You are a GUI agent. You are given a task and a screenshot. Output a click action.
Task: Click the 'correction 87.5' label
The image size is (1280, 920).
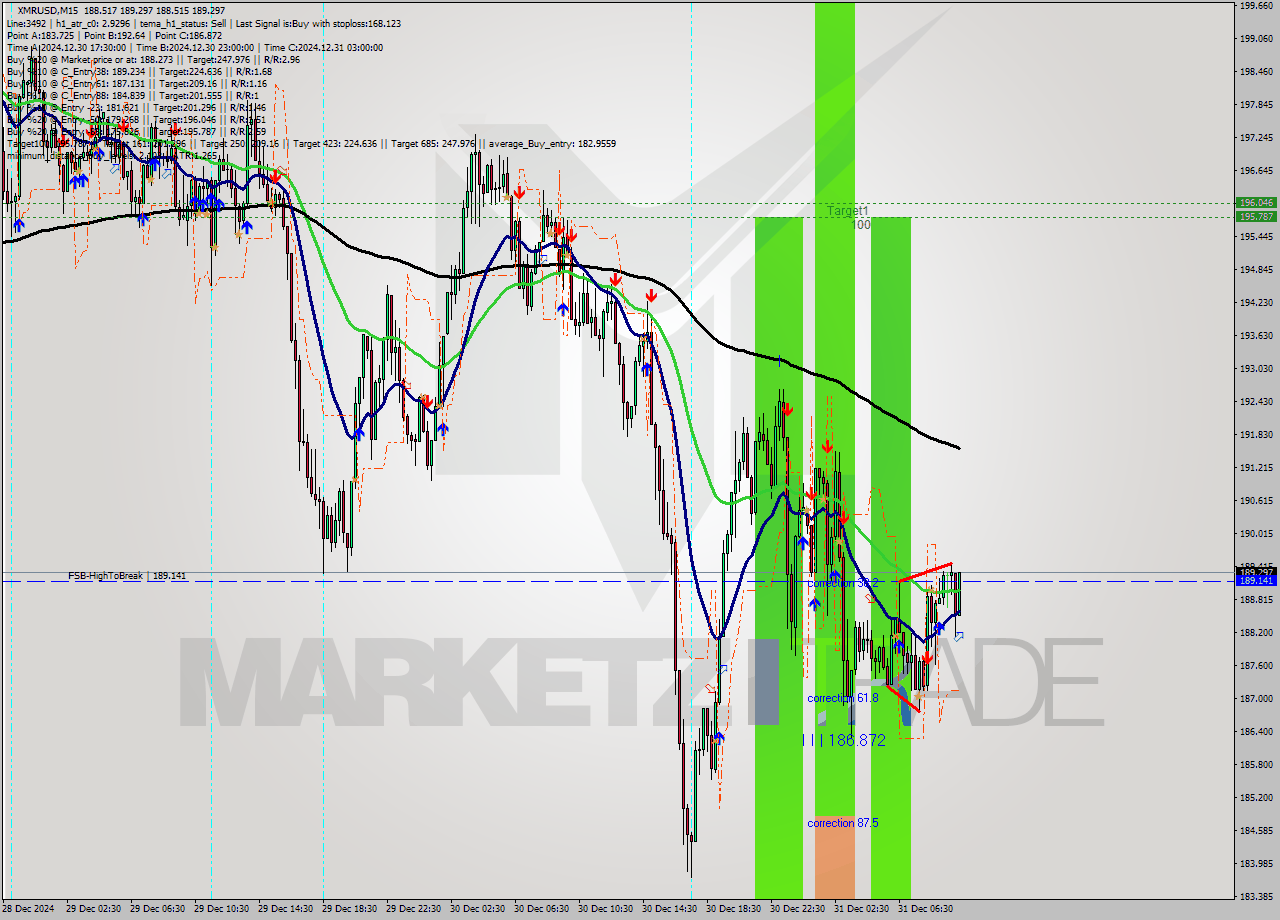pos(843,823)
